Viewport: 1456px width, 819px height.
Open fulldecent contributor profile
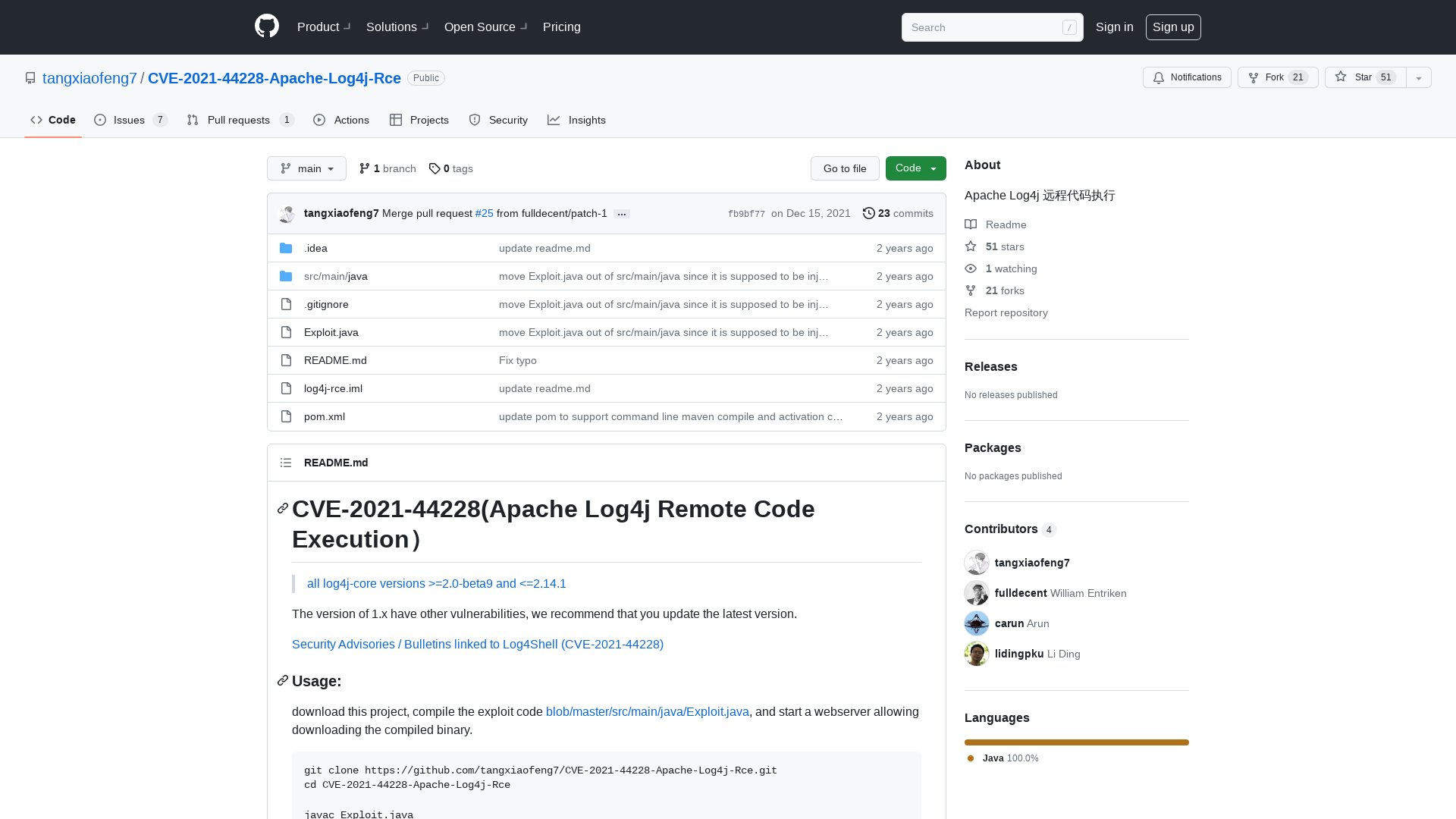[1021, 593]
